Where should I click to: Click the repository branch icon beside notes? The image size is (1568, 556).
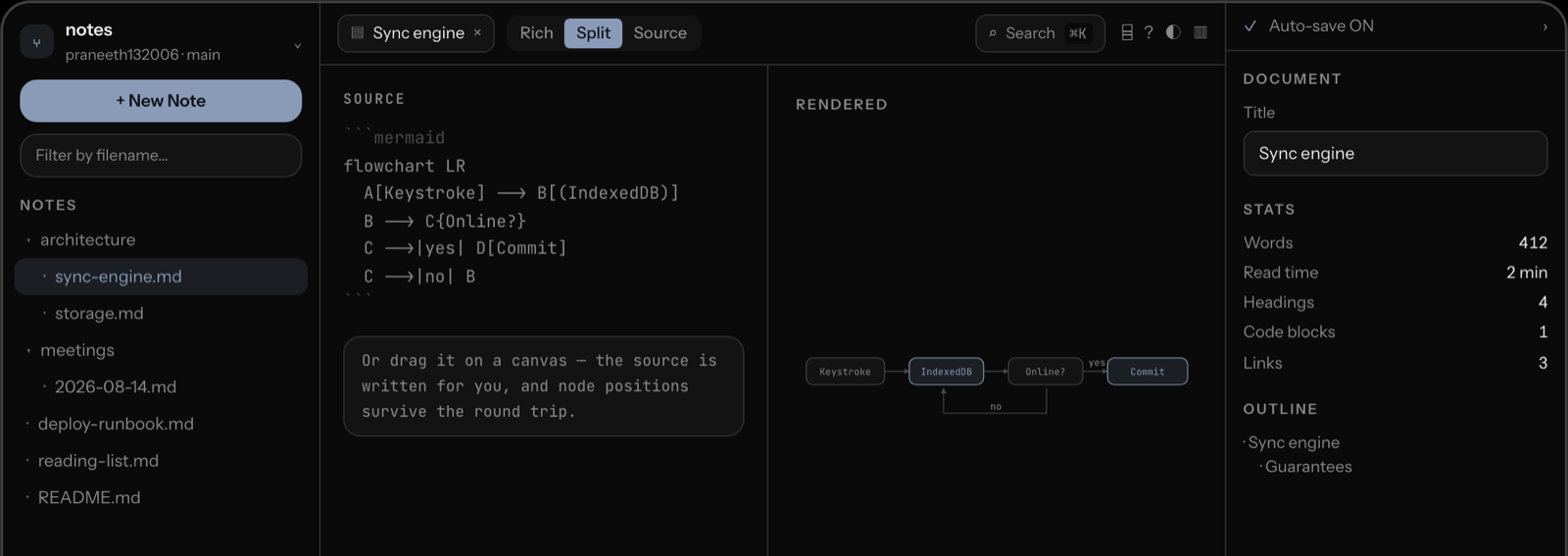click(x=36, y=42)
